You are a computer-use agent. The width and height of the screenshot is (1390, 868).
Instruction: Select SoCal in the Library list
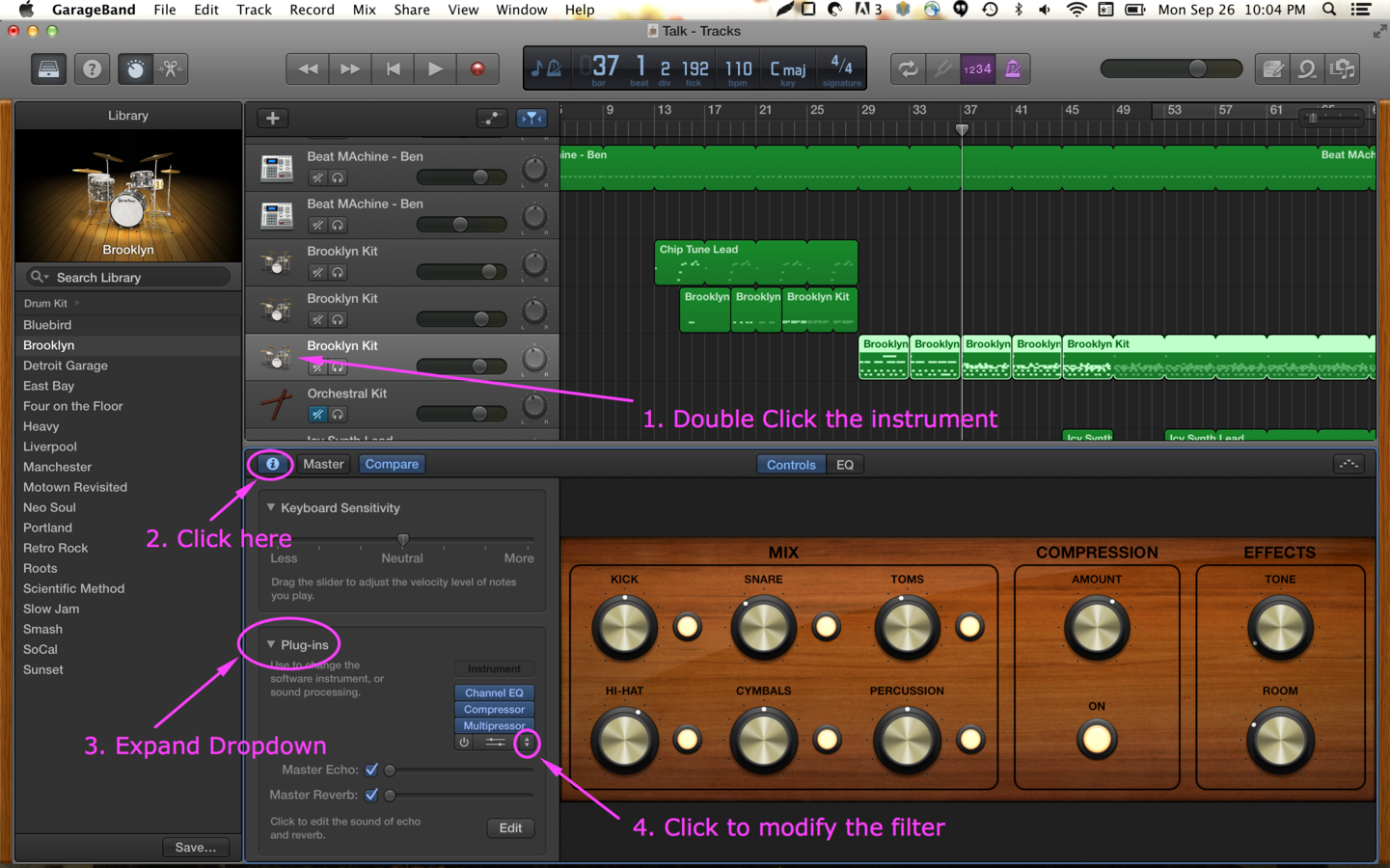point(41,649)
